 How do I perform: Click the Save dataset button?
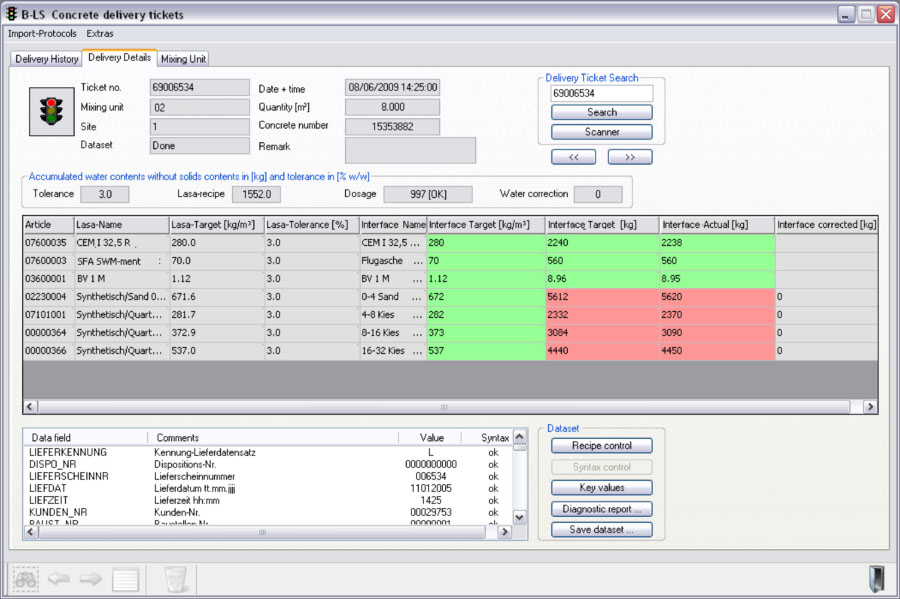coord(602,530)
